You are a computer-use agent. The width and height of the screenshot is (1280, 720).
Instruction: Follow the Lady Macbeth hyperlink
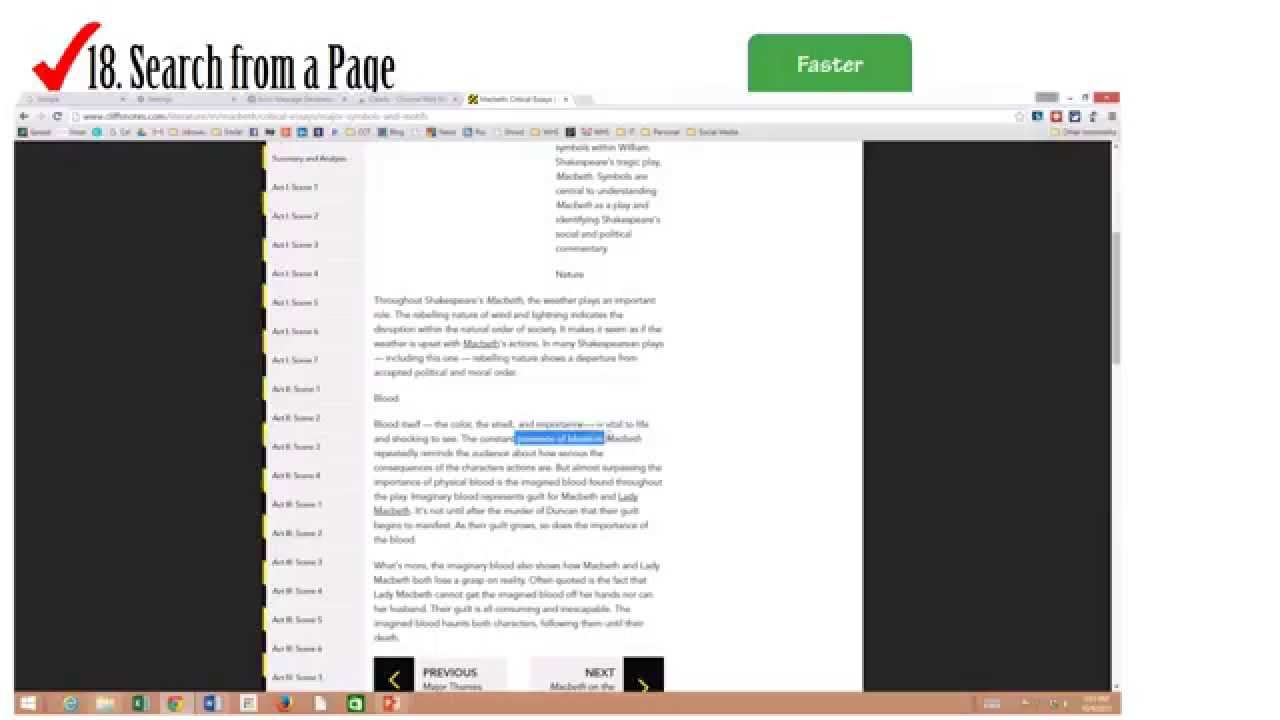(x=627, y=497)
